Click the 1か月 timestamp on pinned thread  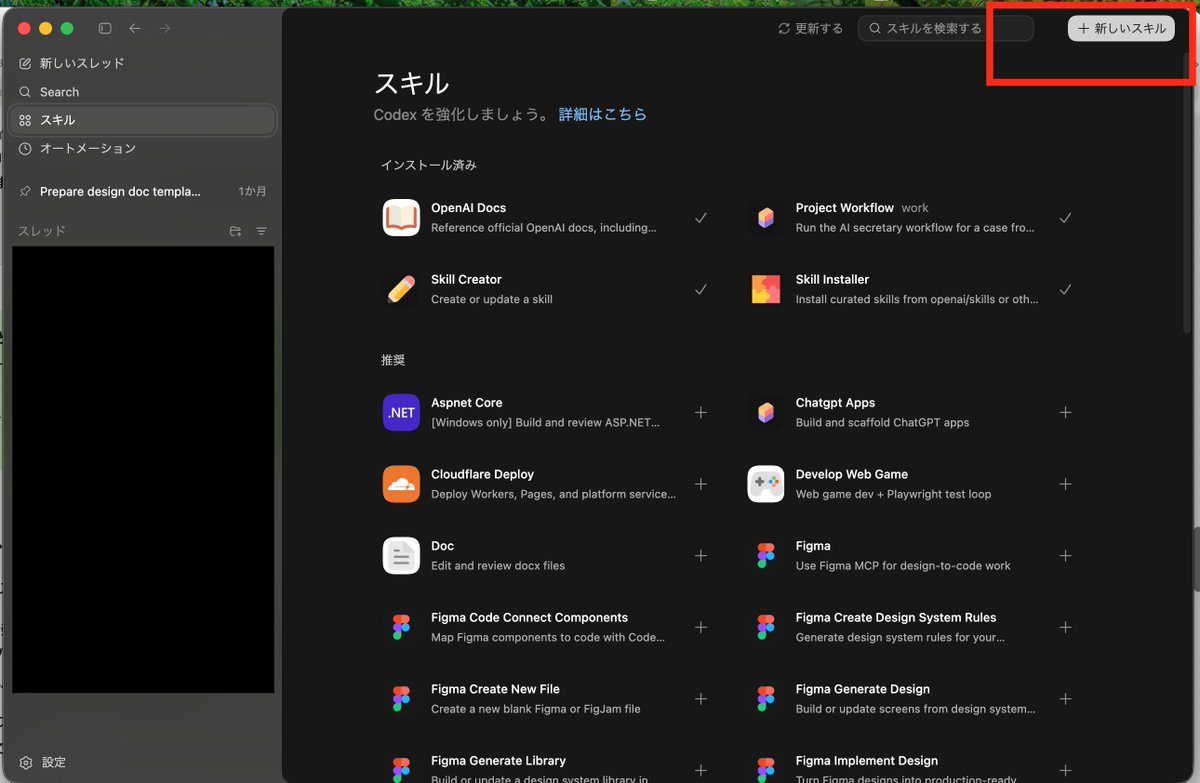(x=252, y=191)
